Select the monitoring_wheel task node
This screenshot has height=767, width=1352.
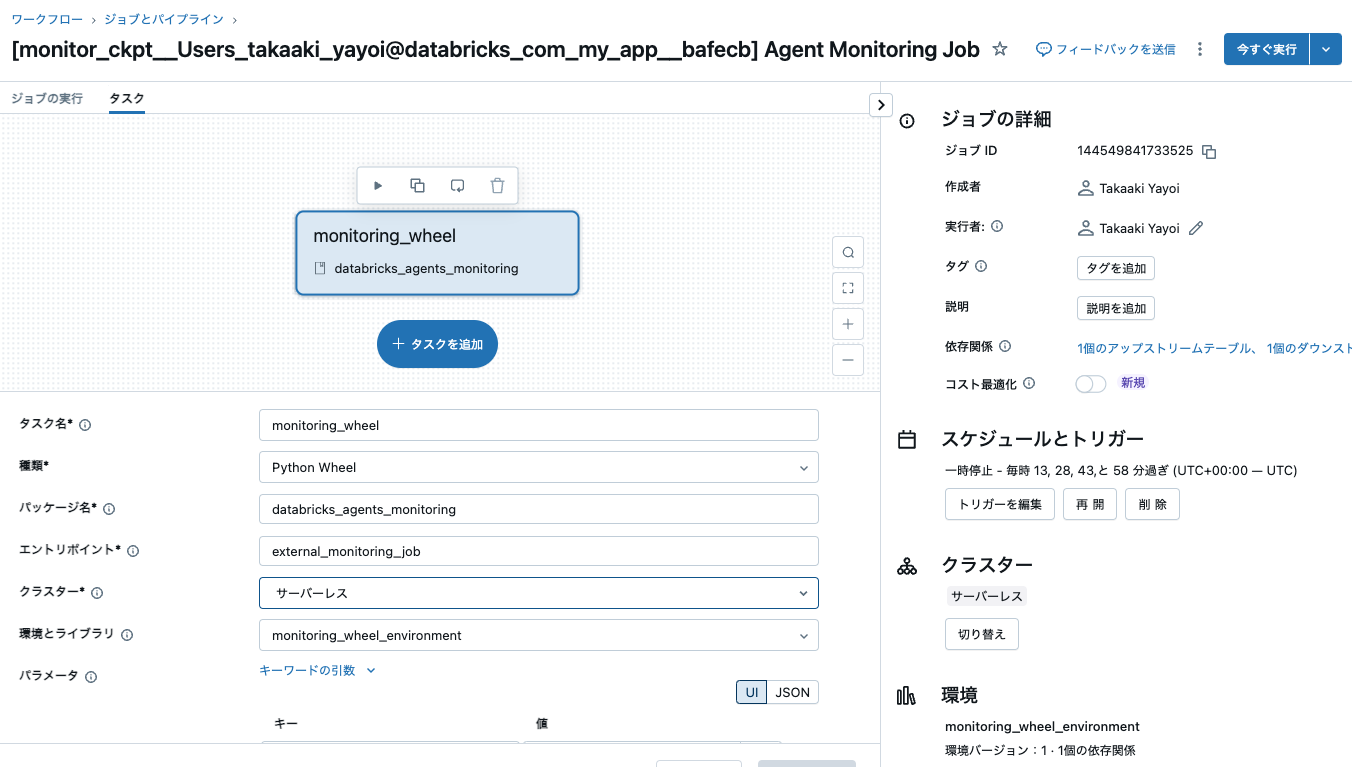437,253
